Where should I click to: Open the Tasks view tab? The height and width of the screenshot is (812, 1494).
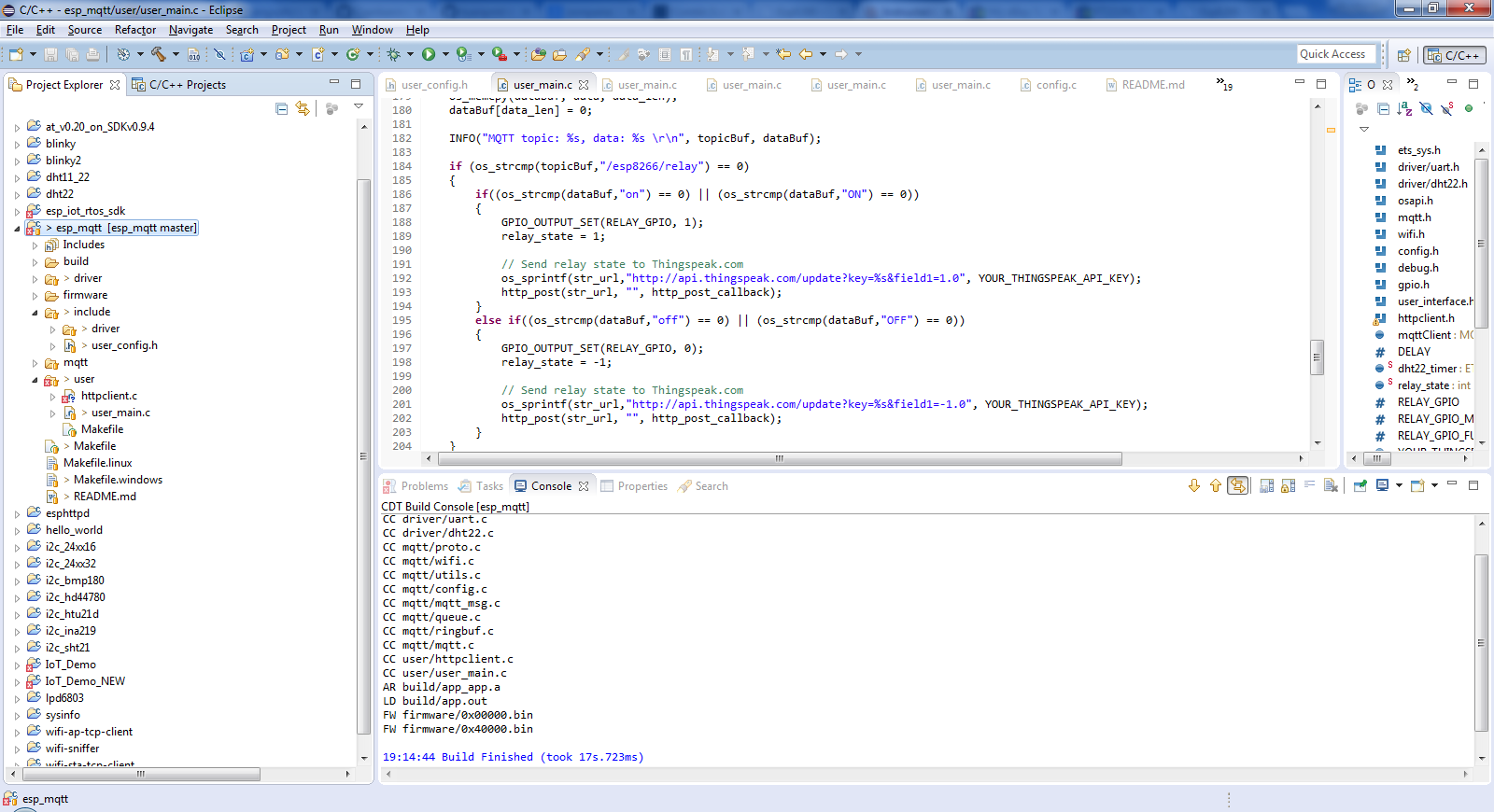[481, 486]
